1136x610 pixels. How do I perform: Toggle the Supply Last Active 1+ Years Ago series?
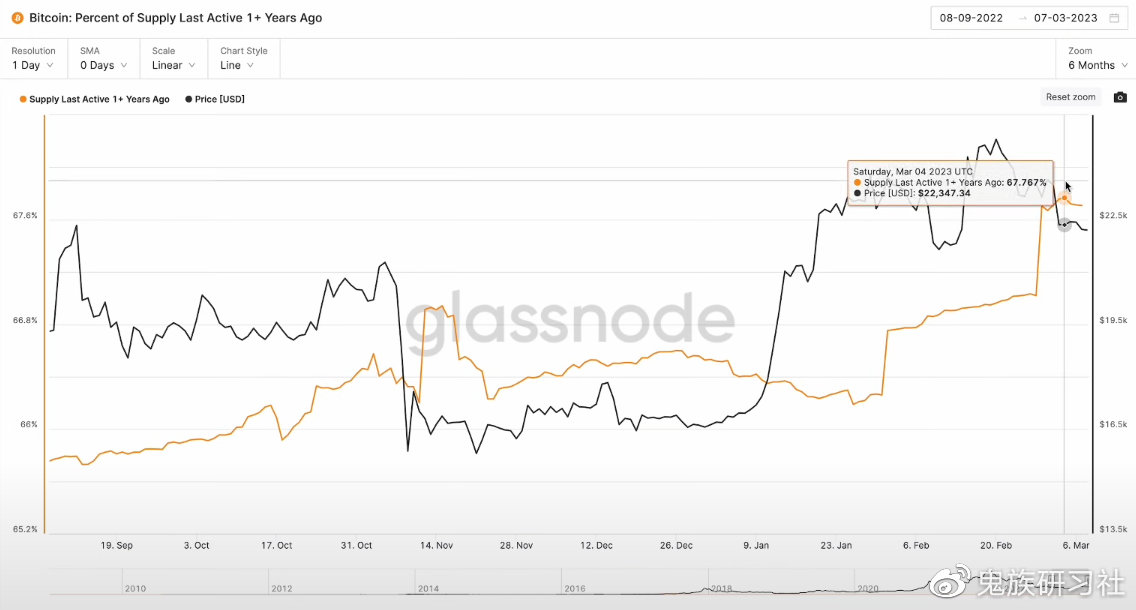point(99,99)
